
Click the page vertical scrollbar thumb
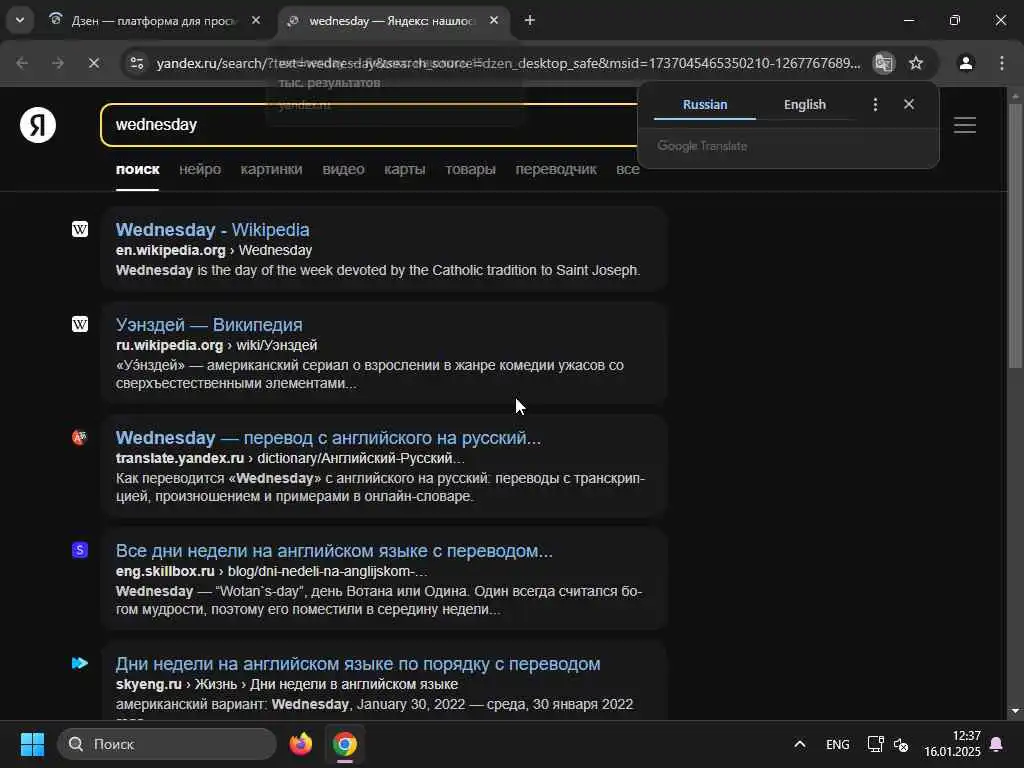(1015, 235)
